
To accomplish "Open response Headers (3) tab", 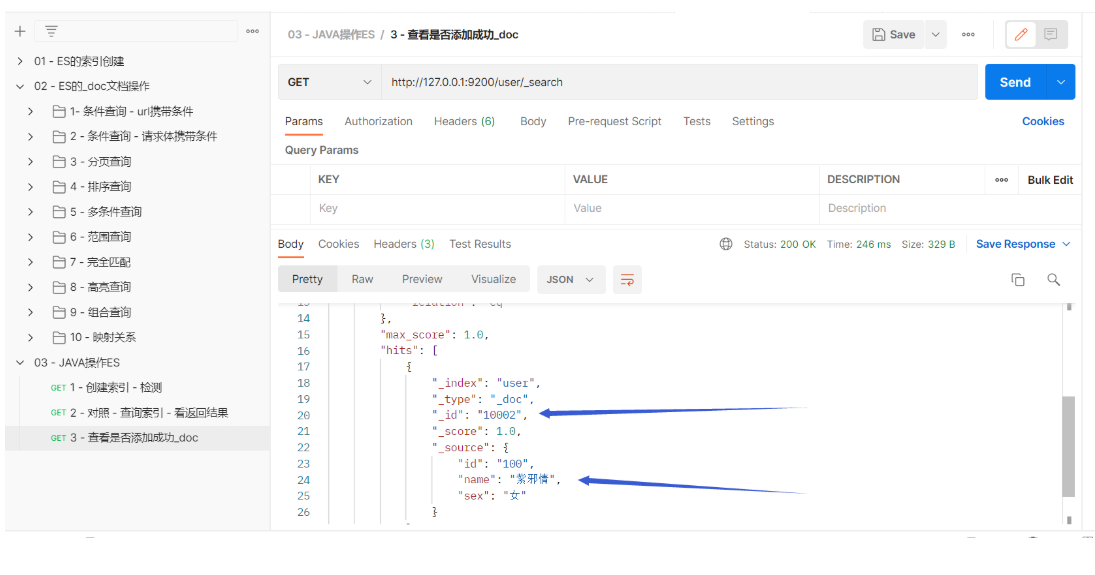I will point(404,245).
